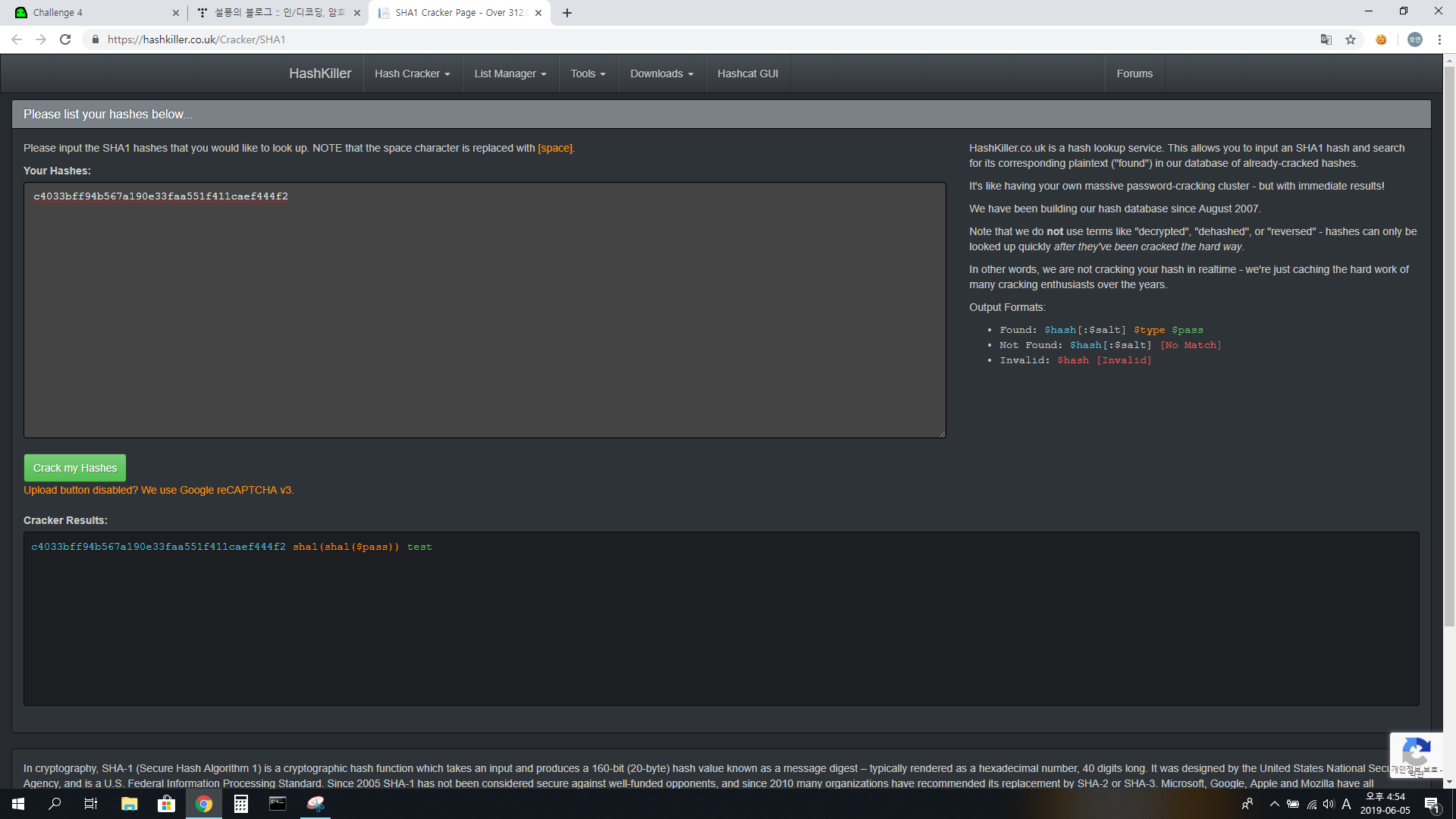Viewport: 1456px width, 819px height.
Task: Switch to Challenge 4 tab
Action: 91,13
